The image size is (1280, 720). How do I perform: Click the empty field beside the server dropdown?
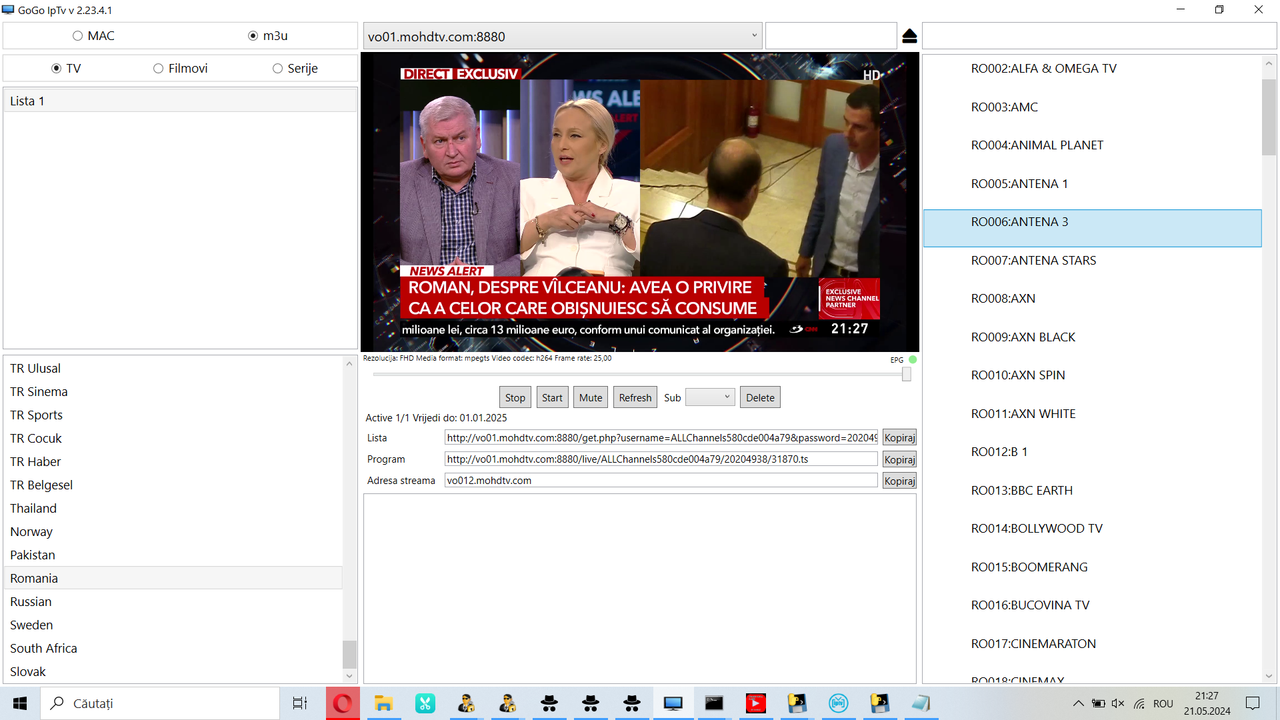tap(831, 36)
